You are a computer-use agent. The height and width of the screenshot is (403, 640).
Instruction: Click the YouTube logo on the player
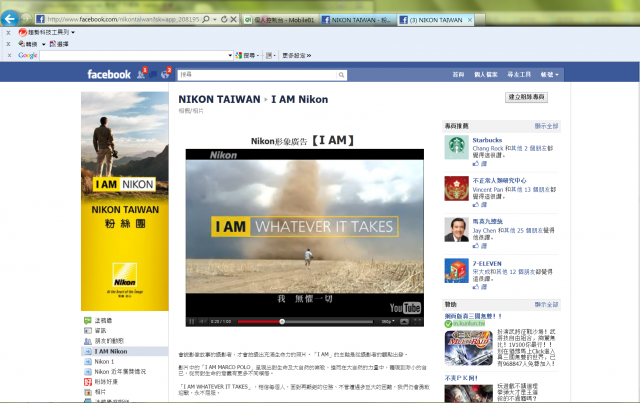pos(405,308)
